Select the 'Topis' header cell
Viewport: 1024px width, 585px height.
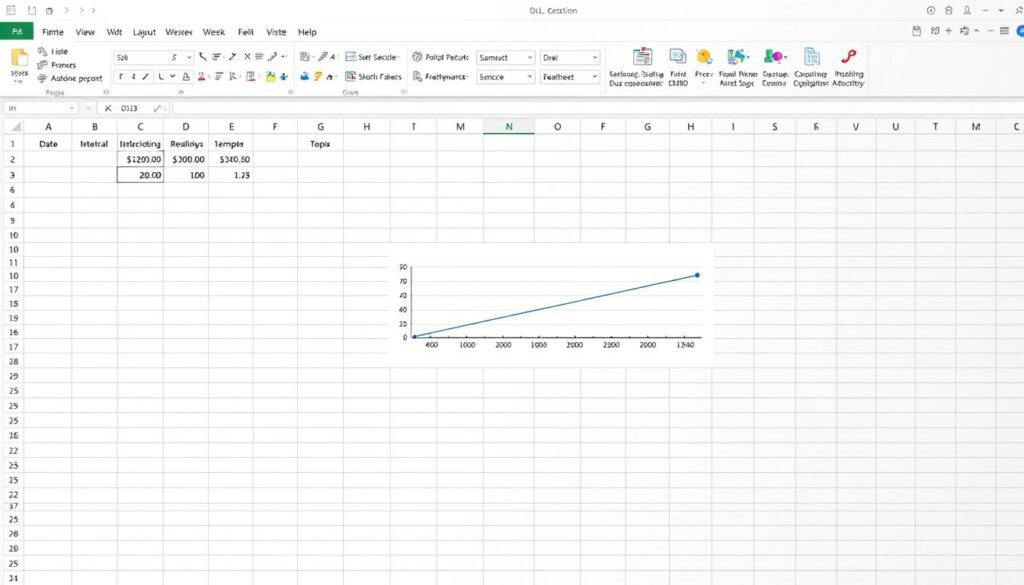[320, 144]
